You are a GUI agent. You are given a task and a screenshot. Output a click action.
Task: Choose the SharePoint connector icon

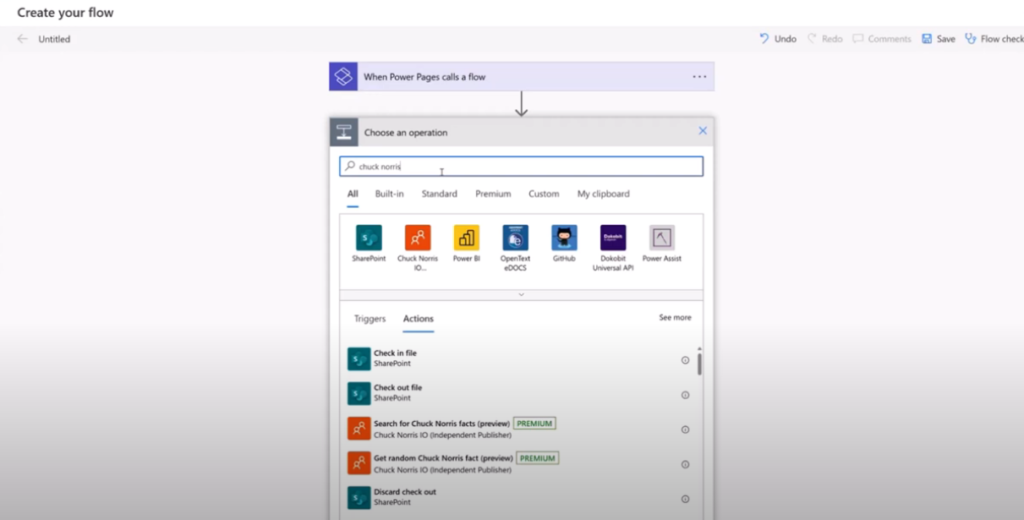point(369,238)
